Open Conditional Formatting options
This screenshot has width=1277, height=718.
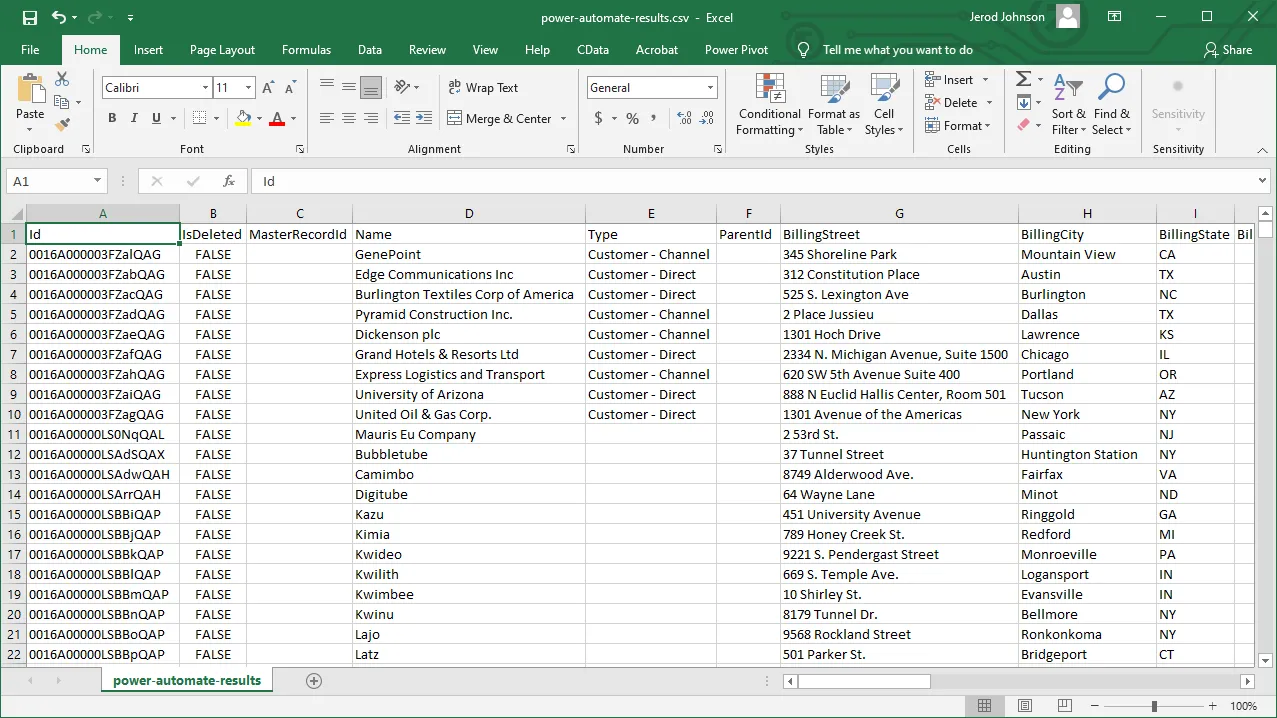pyautogui.click(x=768, y=105)
